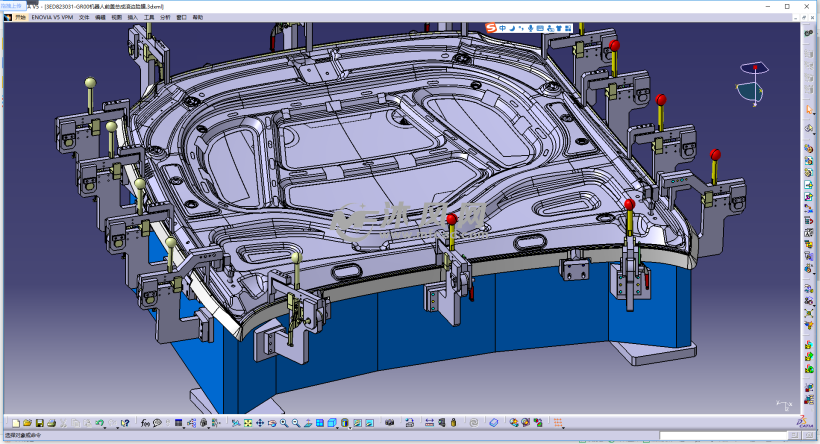820x444 pixels.
Task: Open the 窗口 (Window) menu
Action: [181, 17]
